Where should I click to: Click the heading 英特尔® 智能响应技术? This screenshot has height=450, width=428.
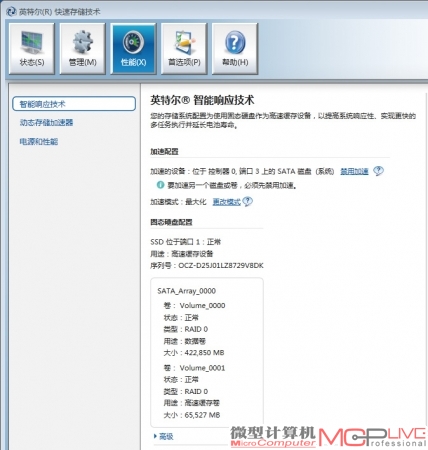coord(202,100)
